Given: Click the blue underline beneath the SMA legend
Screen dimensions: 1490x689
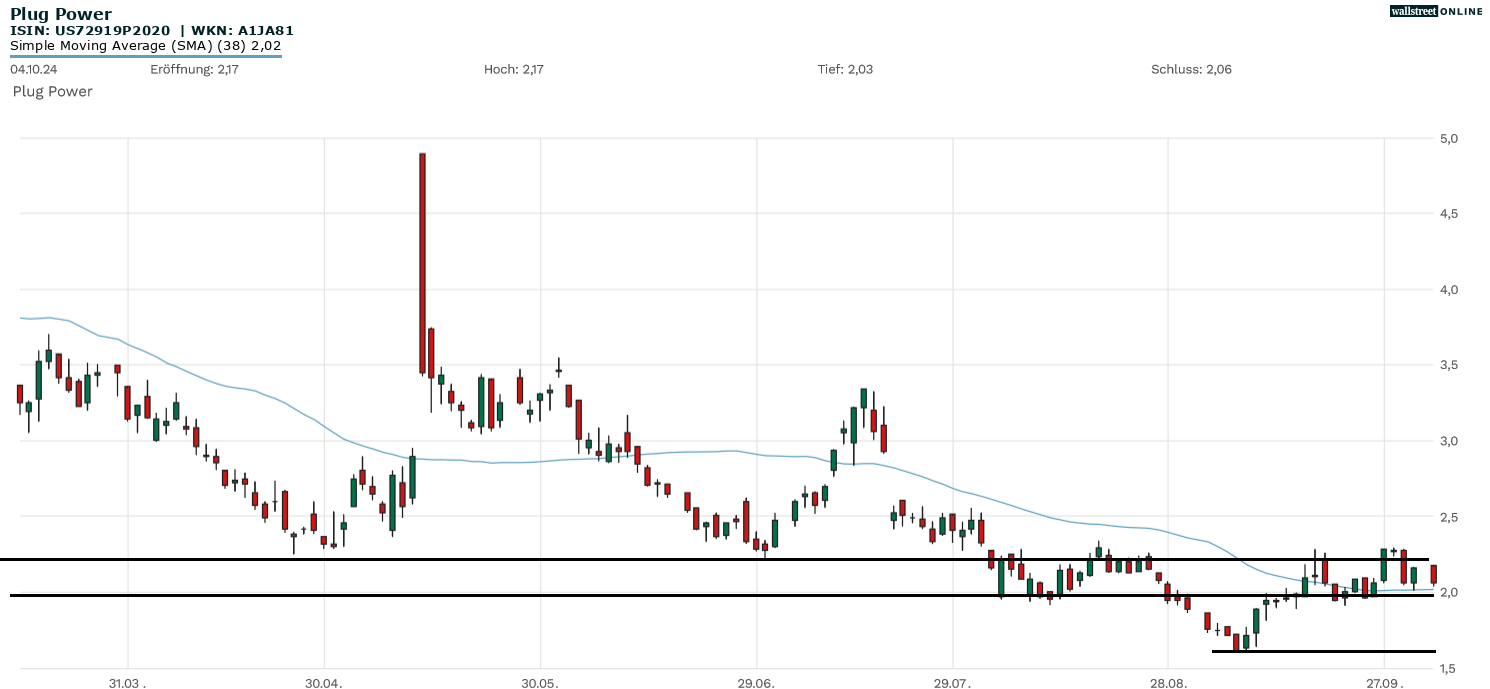Looking at the screenshot, I should [145, 56].
